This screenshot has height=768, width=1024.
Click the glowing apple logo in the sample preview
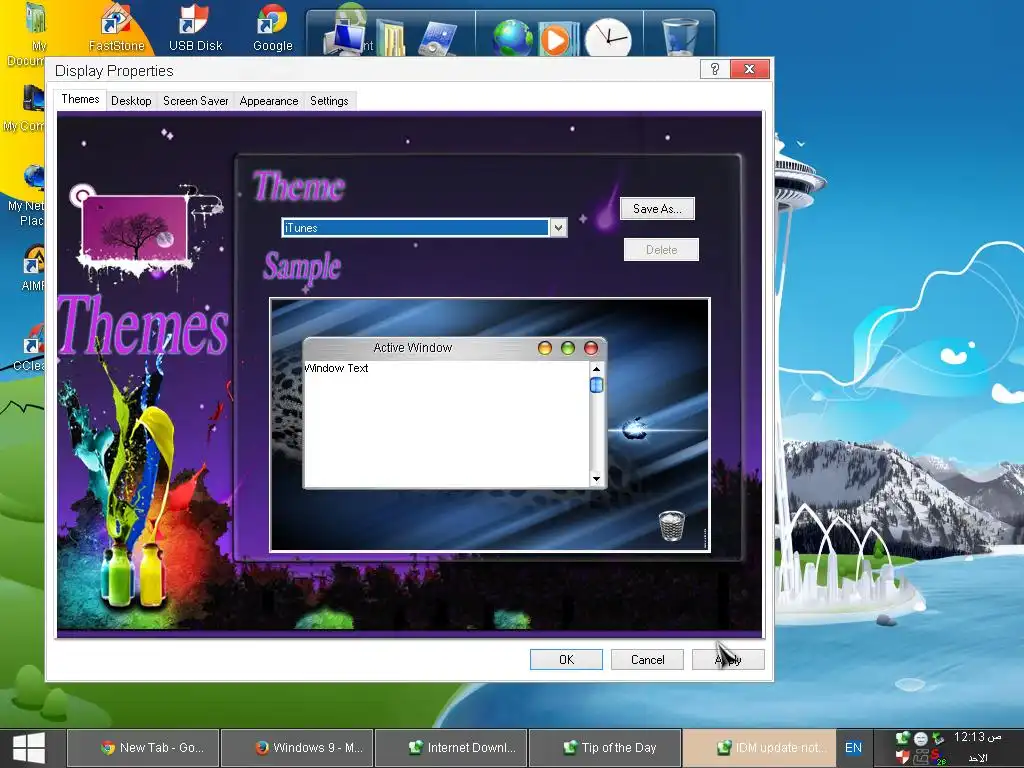[634, 429]
